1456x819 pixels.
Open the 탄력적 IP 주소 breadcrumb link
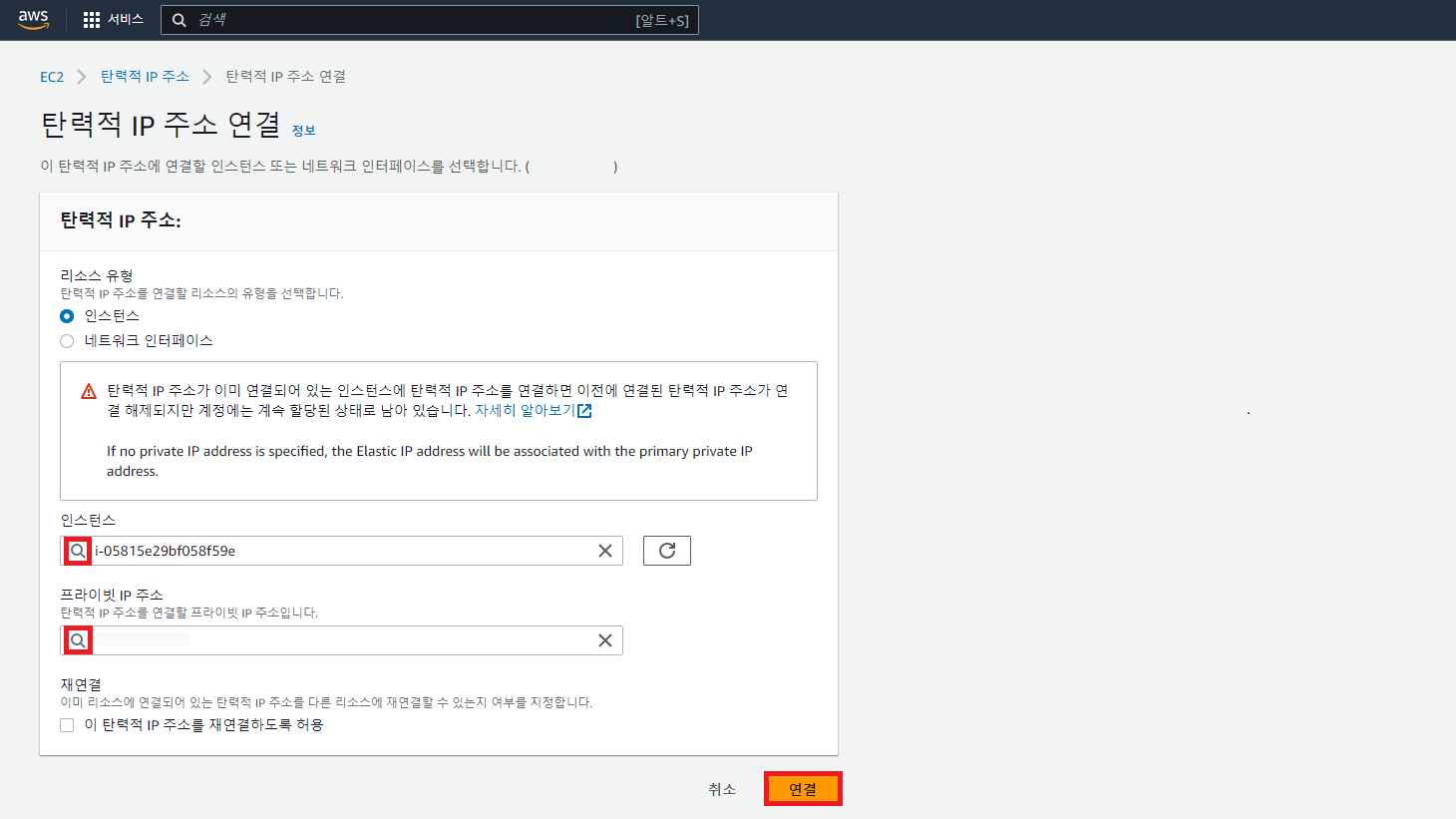tap(145, 77)
